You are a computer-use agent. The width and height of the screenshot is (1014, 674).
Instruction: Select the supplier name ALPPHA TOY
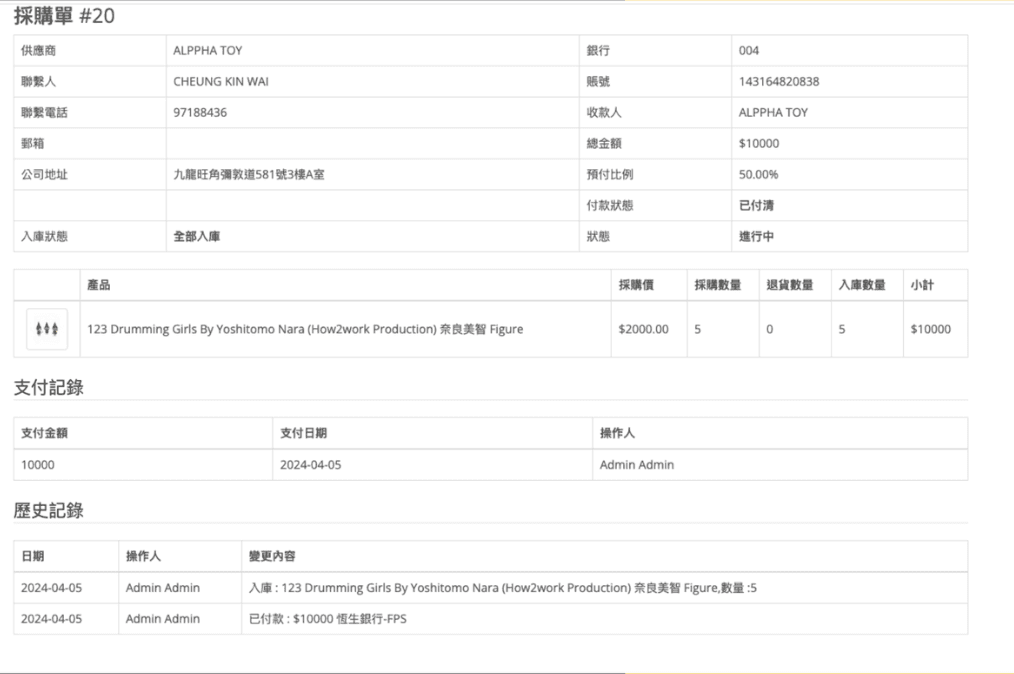click(208, 51)
